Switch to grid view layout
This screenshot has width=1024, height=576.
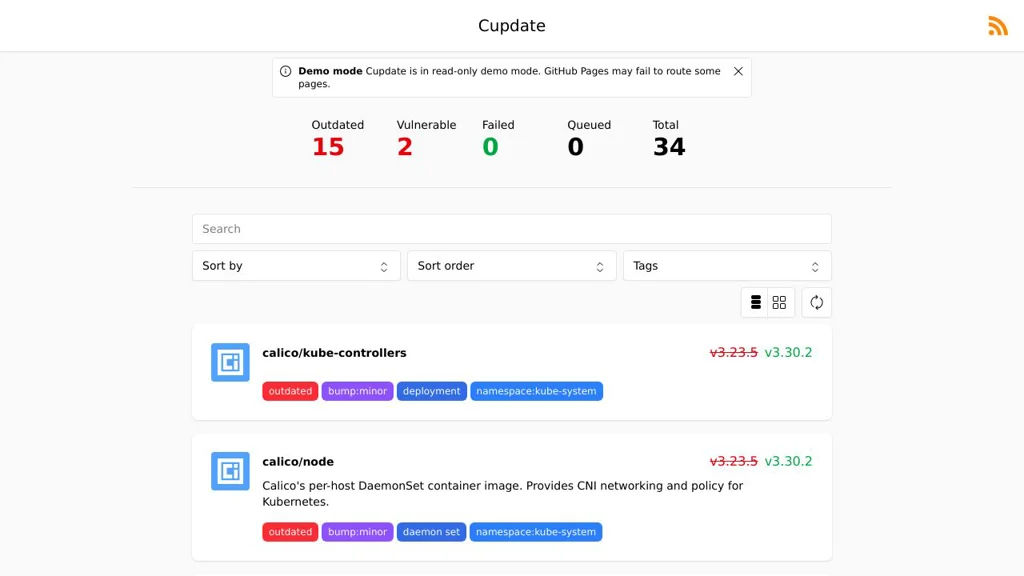pos(780,302)
